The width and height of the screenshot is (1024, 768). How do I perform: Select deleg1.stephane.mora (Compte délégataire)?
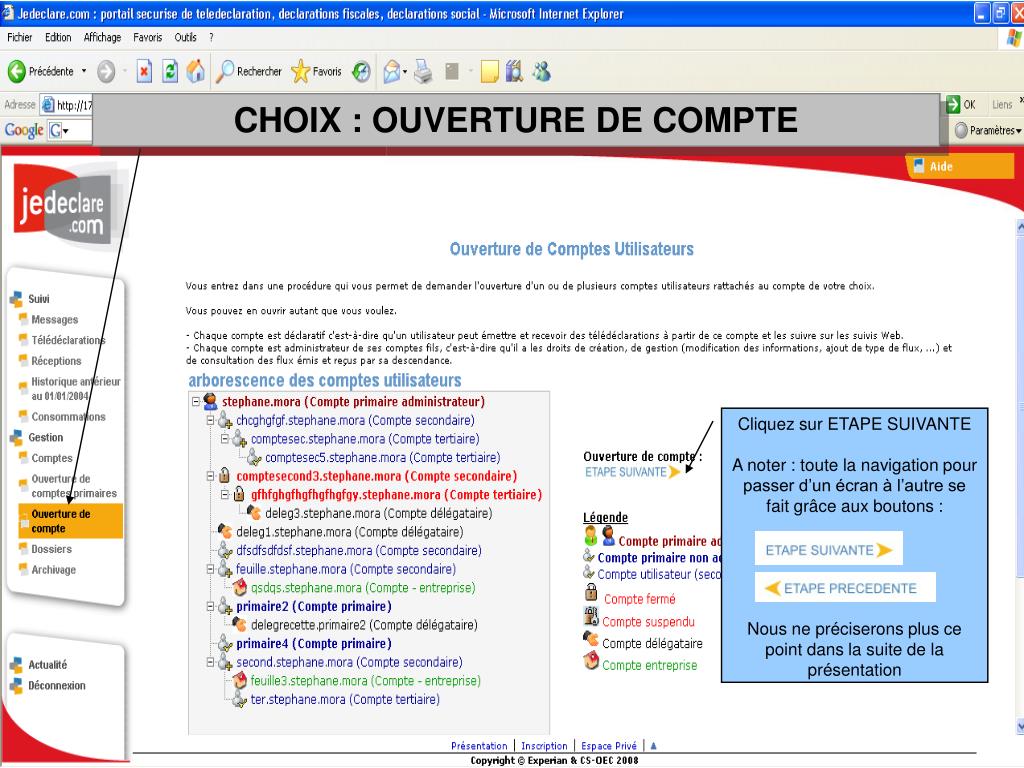pyautogui.click(x=350, y=532)
